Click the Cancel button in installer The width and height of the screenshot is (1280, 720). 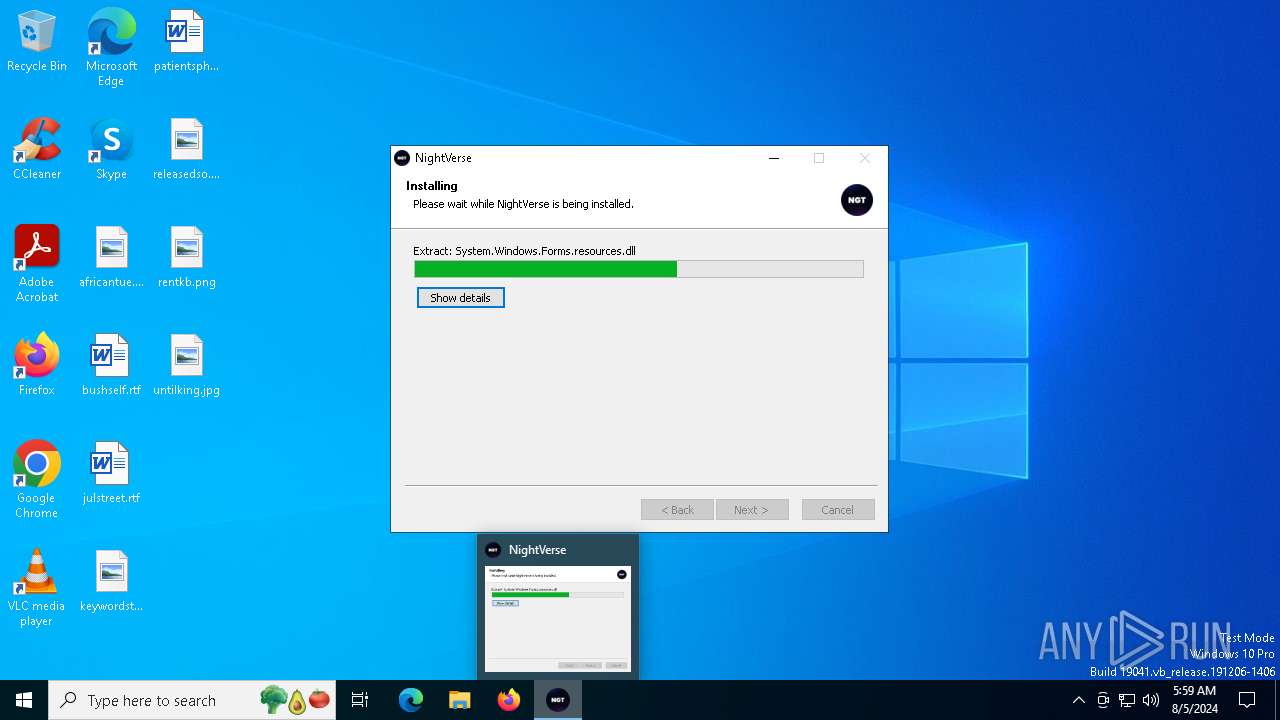point(838,510)
